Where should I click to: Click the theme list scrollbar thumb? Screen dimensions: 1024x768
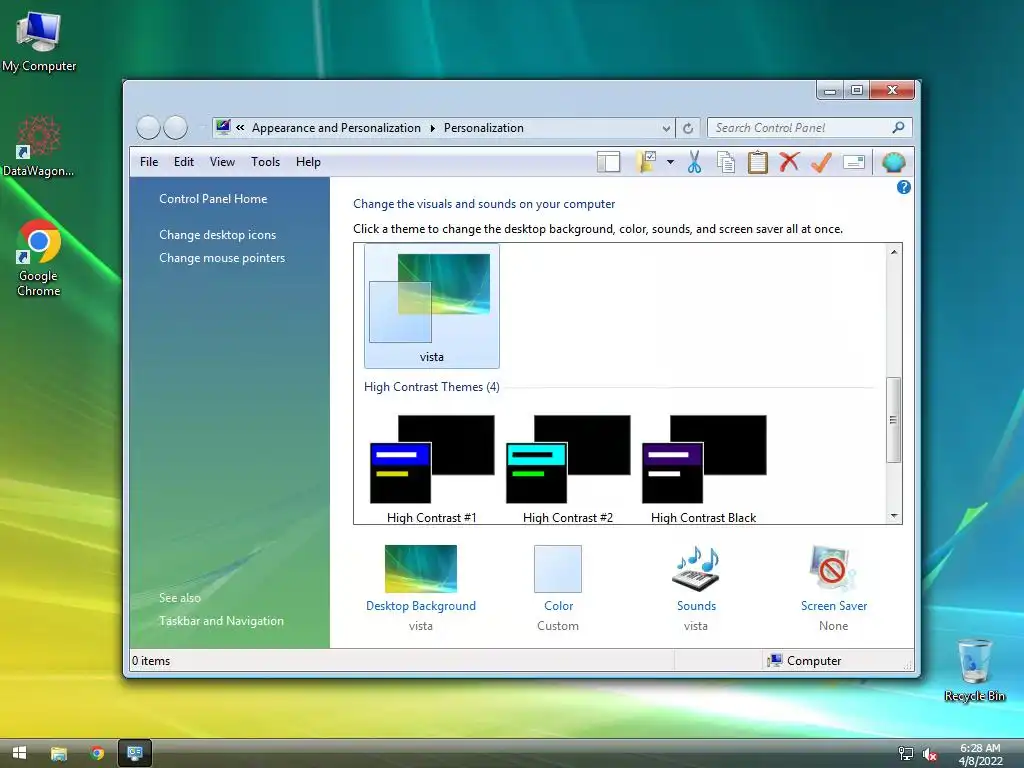pos(894,420)
